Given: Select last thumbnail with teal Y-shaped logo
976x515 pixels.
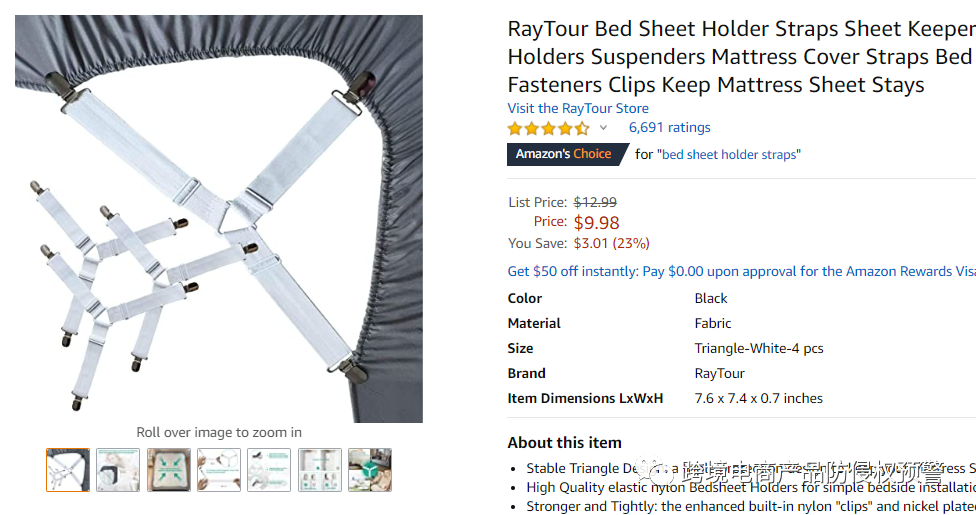Looking at the screenshot, I should pyautogui.click(x=370, y=470).
